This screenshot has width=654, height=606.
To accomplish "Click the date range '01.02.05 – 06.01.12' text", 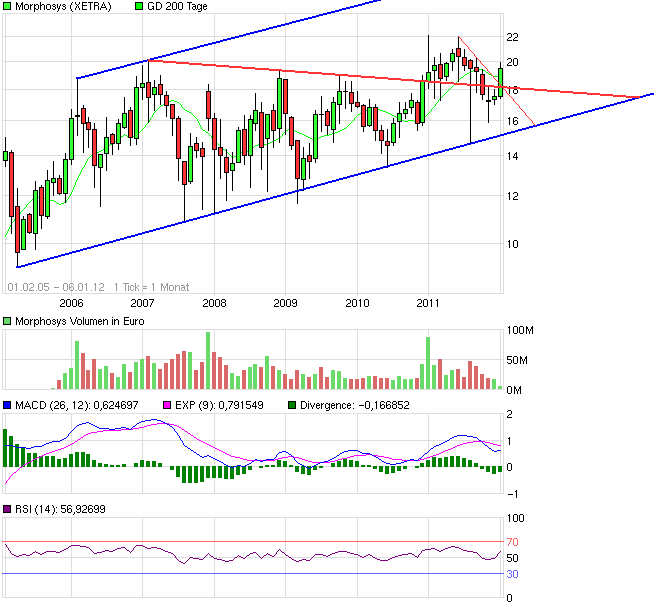I will coord(56,287).
